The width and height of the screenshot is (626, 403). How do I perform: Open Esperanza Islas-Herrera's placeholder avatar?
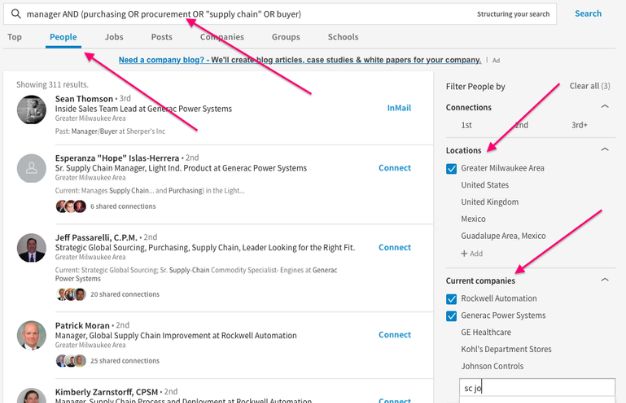[x=32, y=168]
